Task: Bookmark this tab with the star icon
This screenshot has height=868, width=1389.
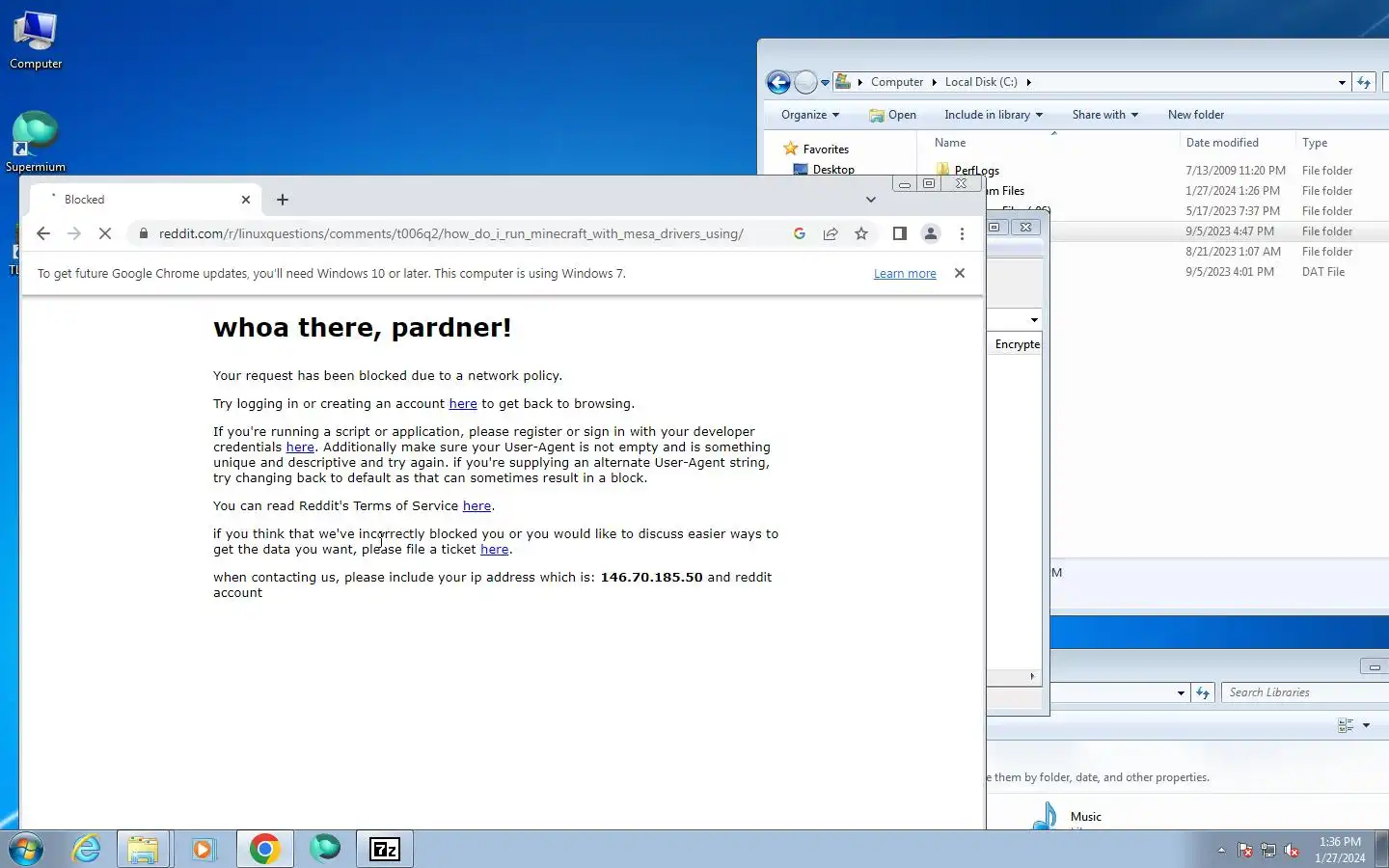Action: 861,233
